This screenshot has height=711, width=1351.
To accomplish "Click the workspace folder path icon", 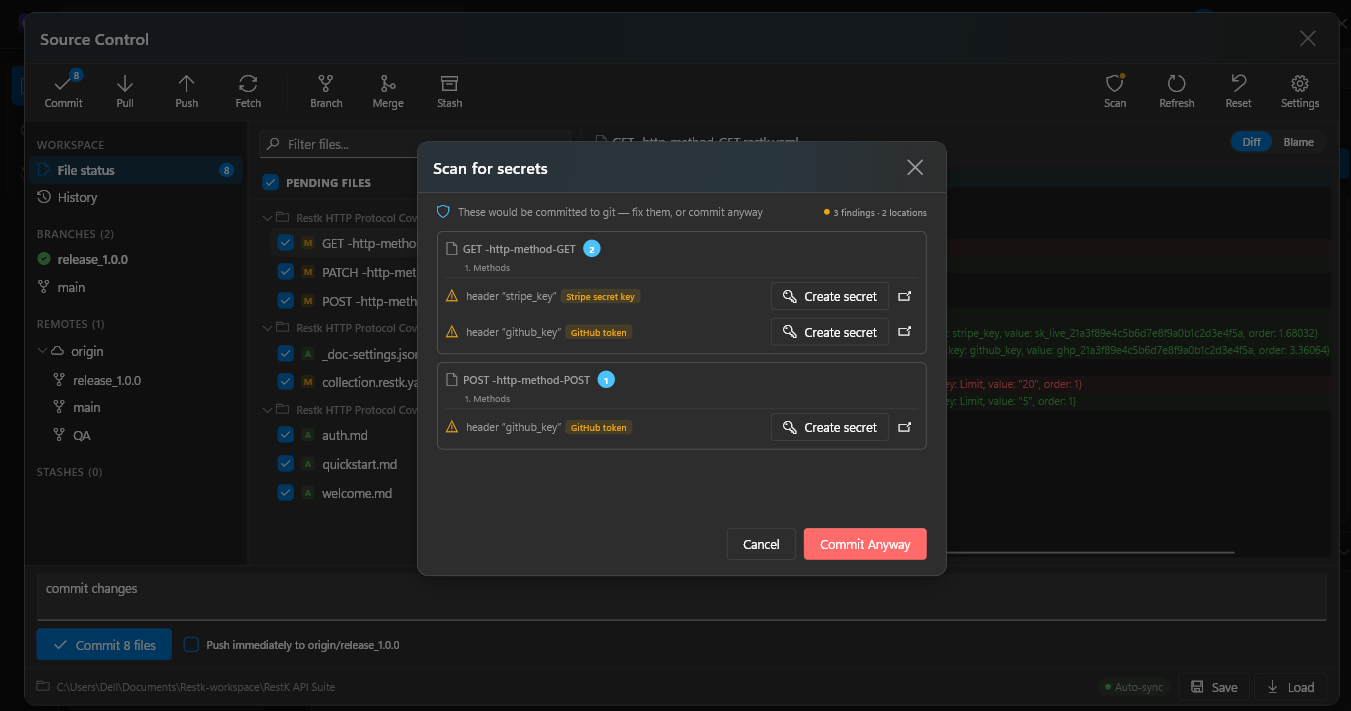I will [43, 687].
